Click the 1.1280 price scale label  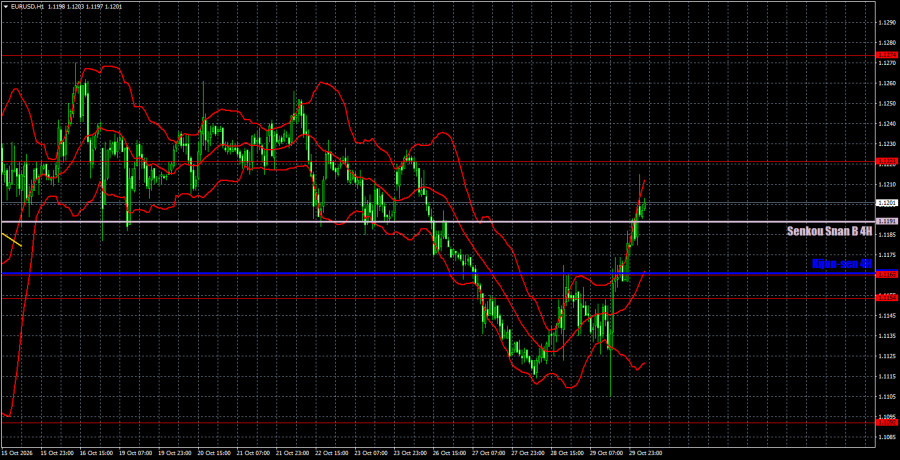click(x=887, y=43)
